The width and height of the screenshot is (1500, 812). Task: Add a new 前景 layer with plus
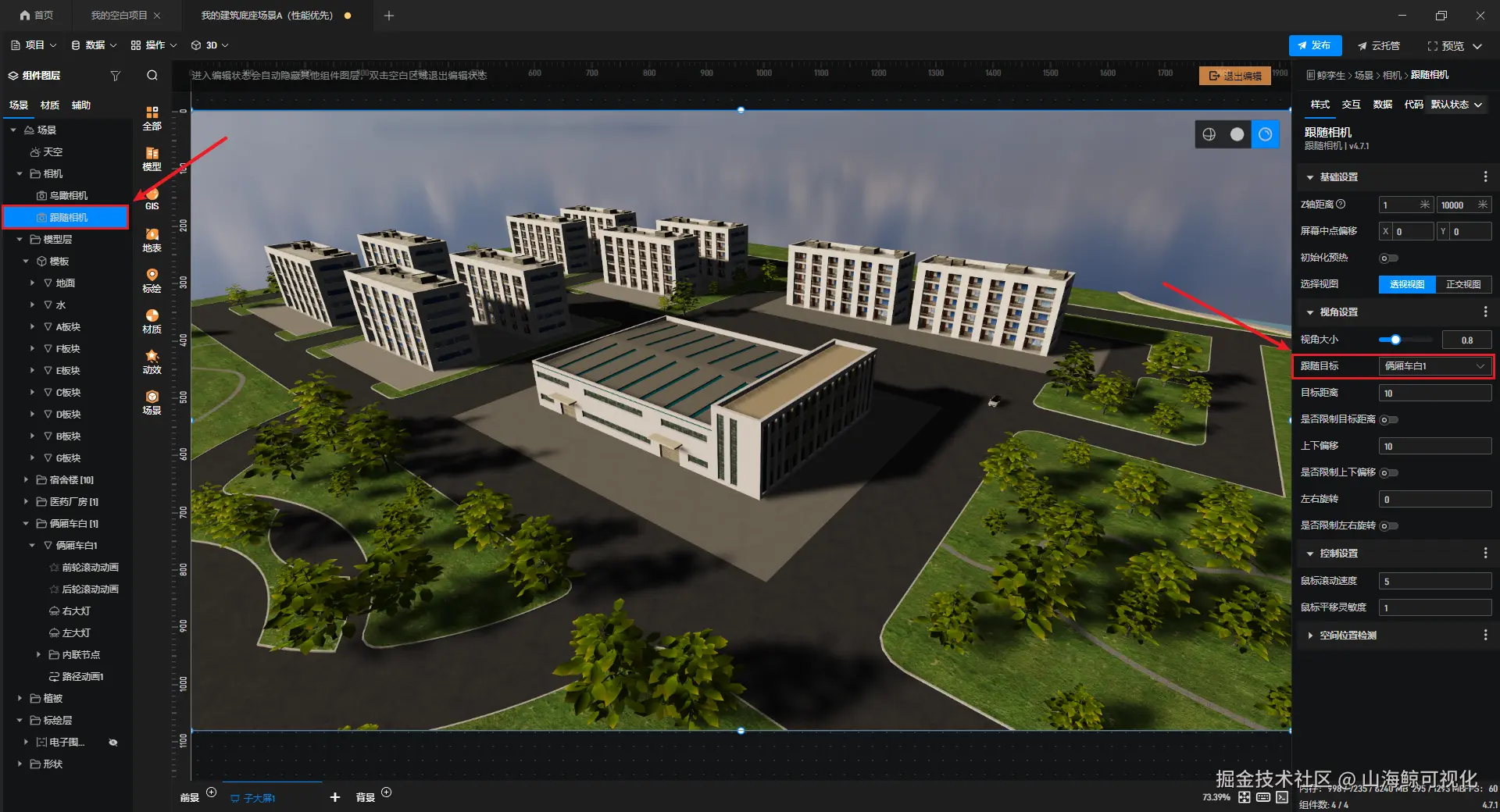(211, 792)
